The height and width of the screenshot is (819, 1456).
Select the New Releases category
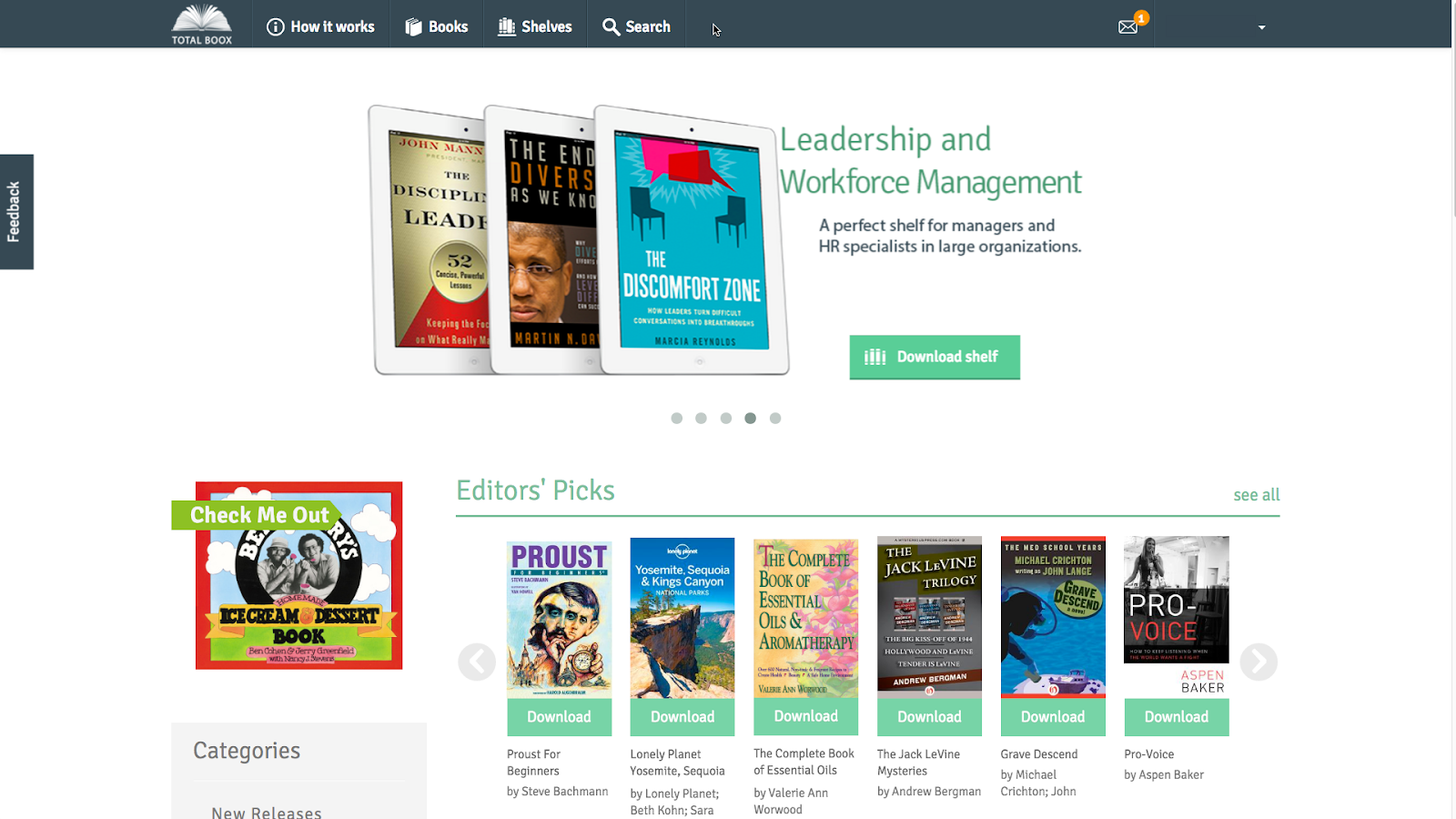point(267,813)
